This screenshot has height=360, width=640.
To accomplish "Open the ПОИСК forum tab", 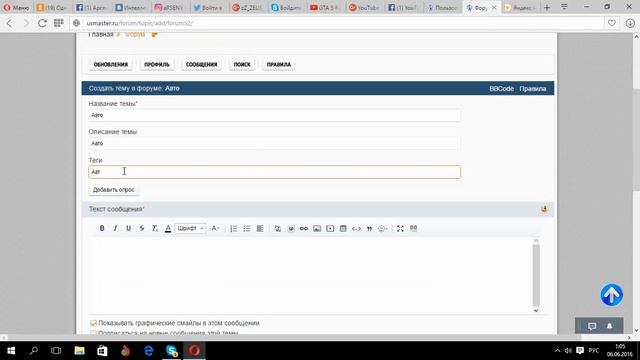I will tap(242, 64).
